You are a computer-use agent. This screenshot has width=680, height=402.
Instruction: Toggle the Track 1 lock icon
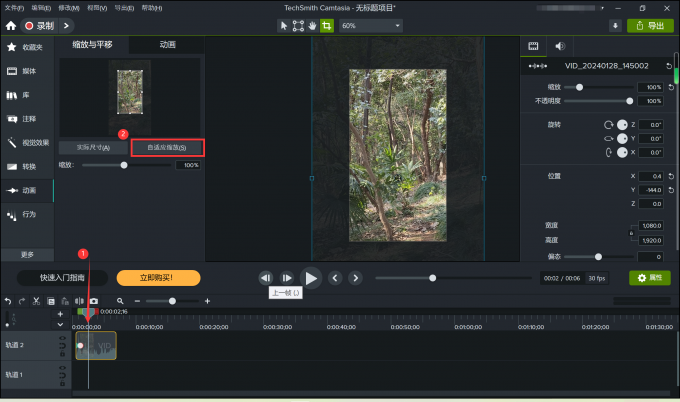pos(62,383)
